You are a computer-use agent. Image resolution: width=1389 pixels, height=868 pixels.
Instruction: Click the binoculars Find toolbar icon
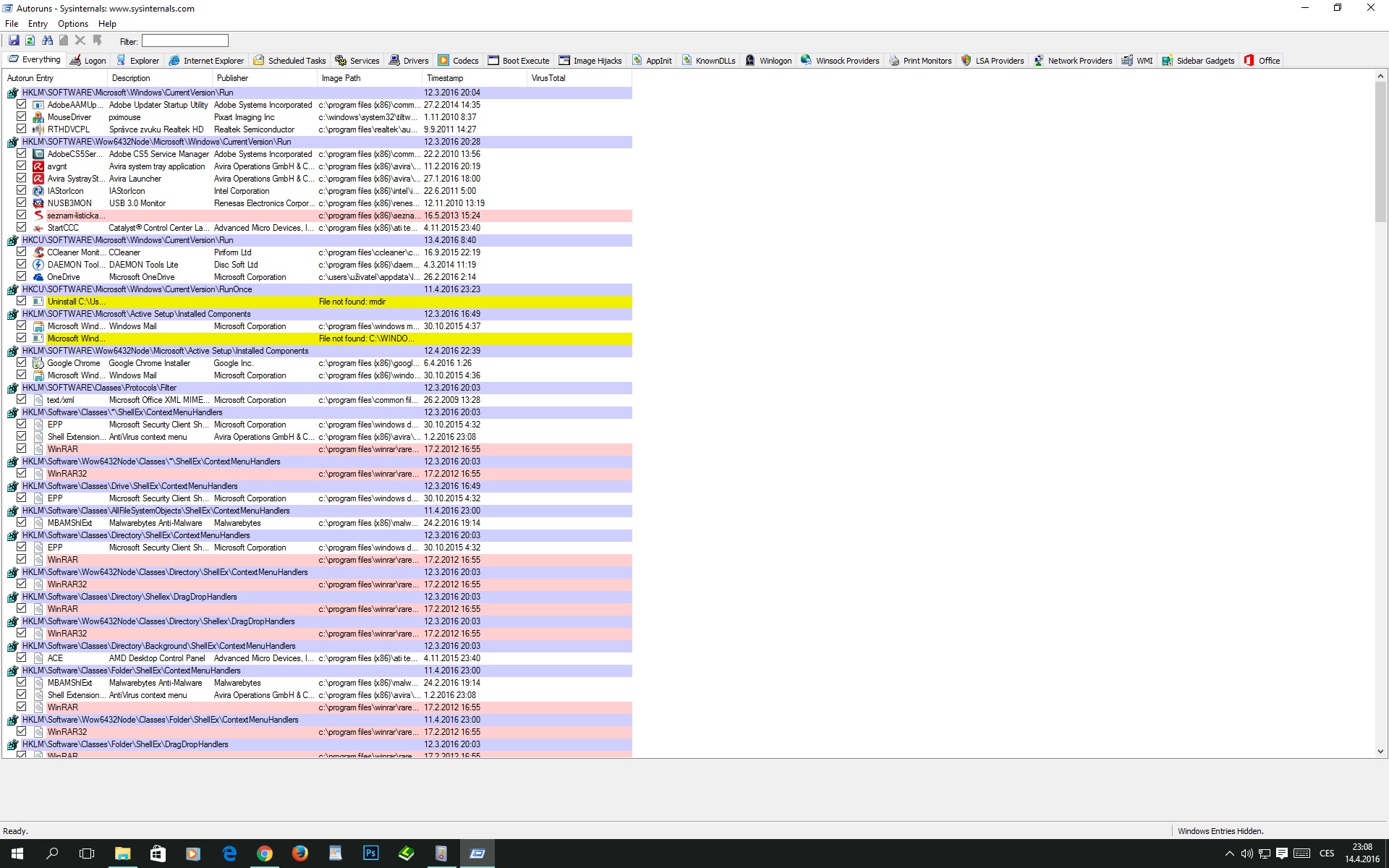coord(47,41)
